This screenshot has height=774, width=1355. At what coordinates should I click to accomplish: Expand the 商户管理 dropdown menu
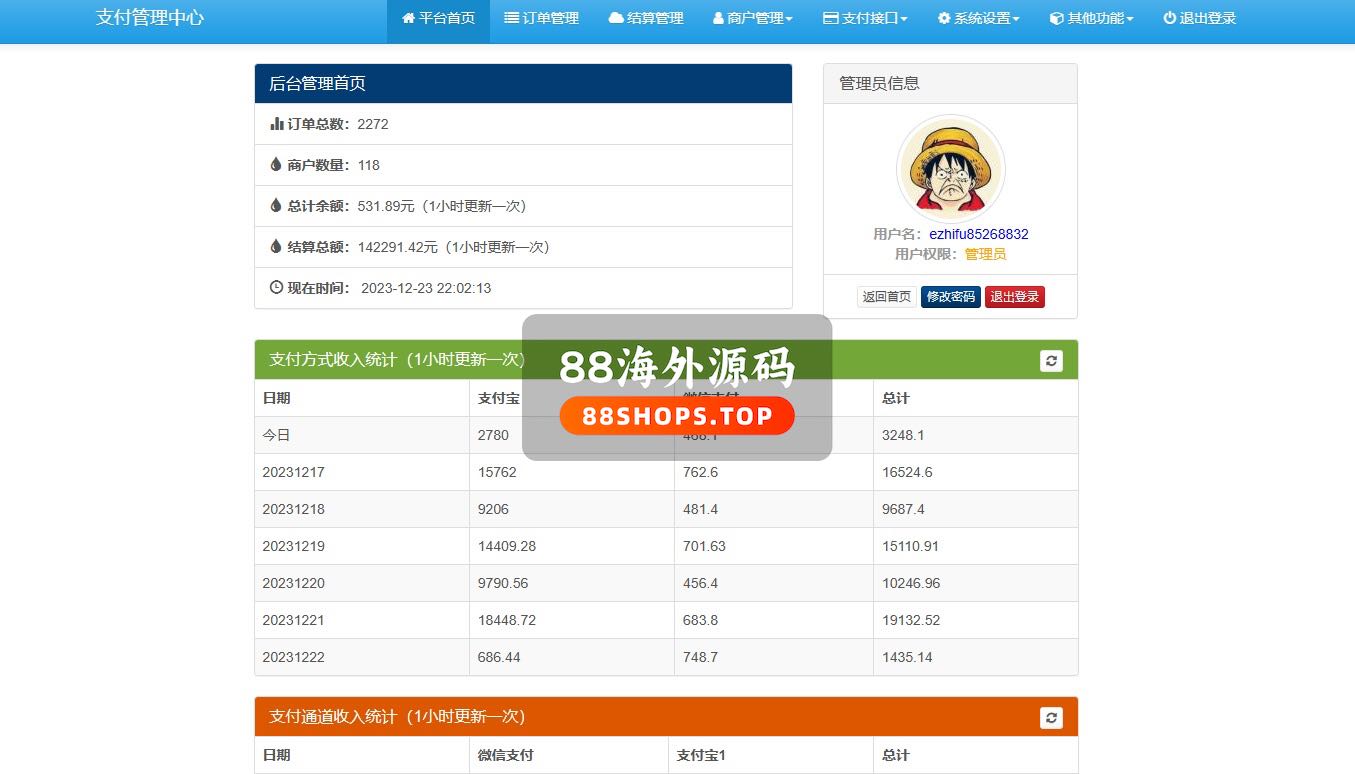click(x=753, y=18)
